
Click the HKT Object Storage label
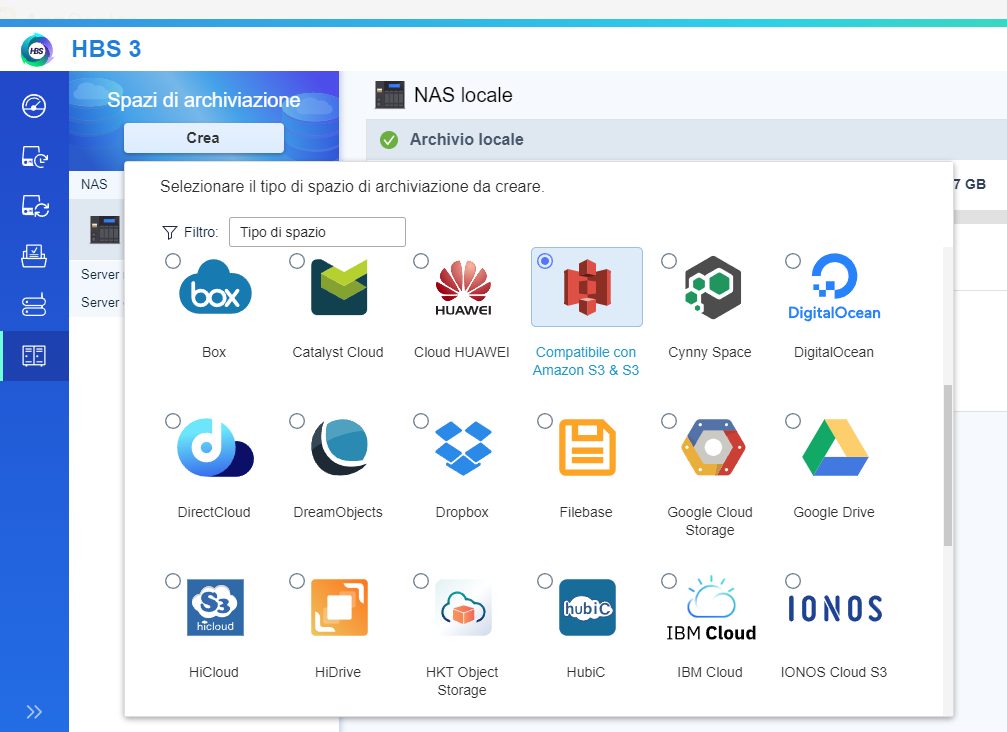[462, 681]
